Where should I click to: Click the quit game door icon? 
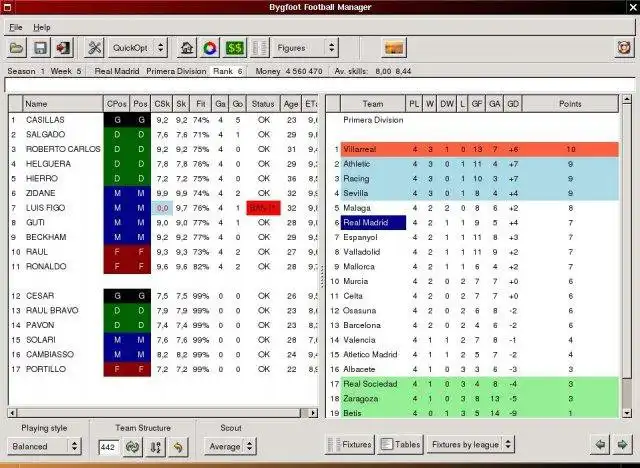(64, 48)
